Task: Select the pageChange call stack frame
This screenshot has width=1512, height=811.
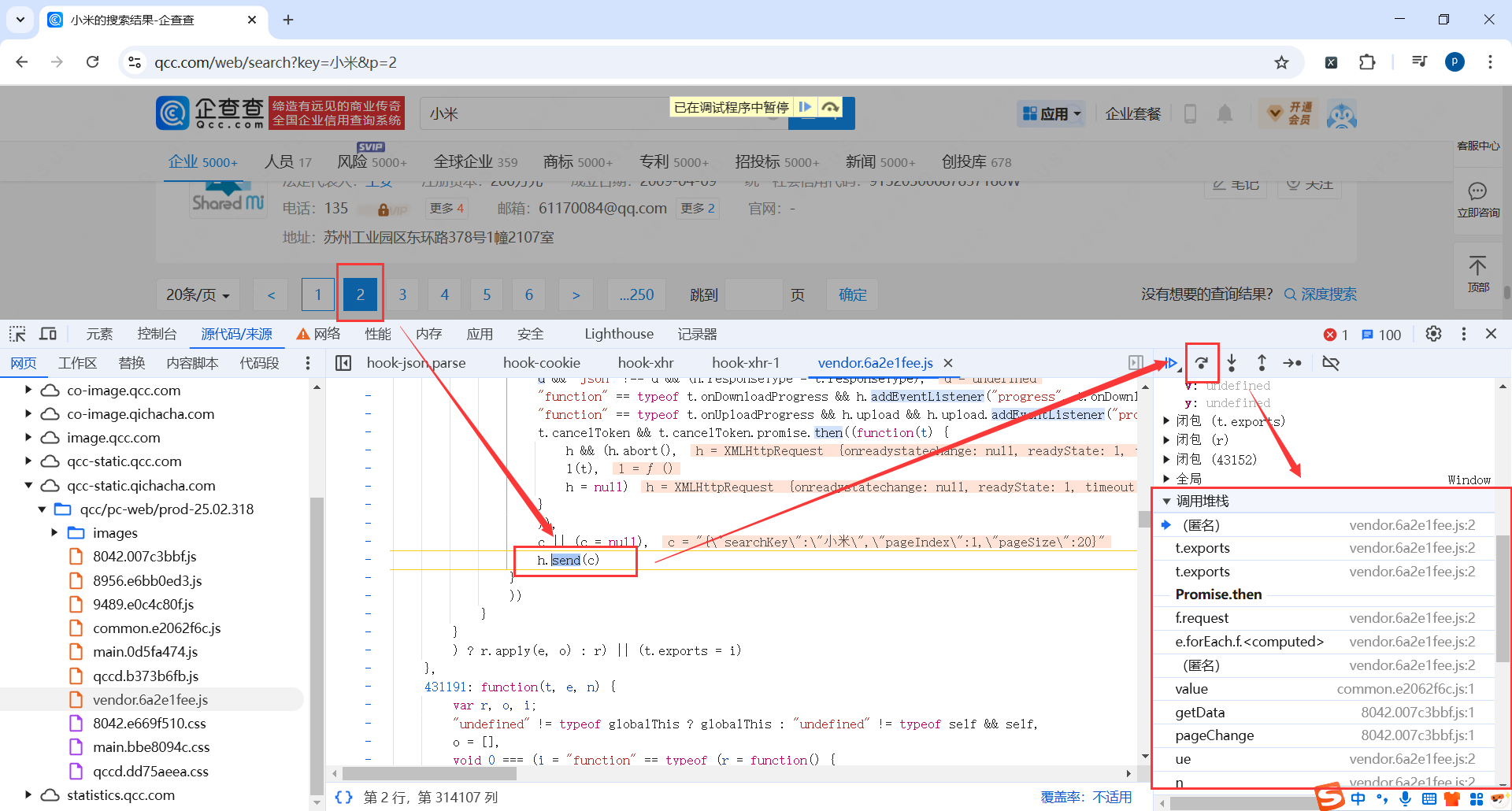Action: (1325, 735)
